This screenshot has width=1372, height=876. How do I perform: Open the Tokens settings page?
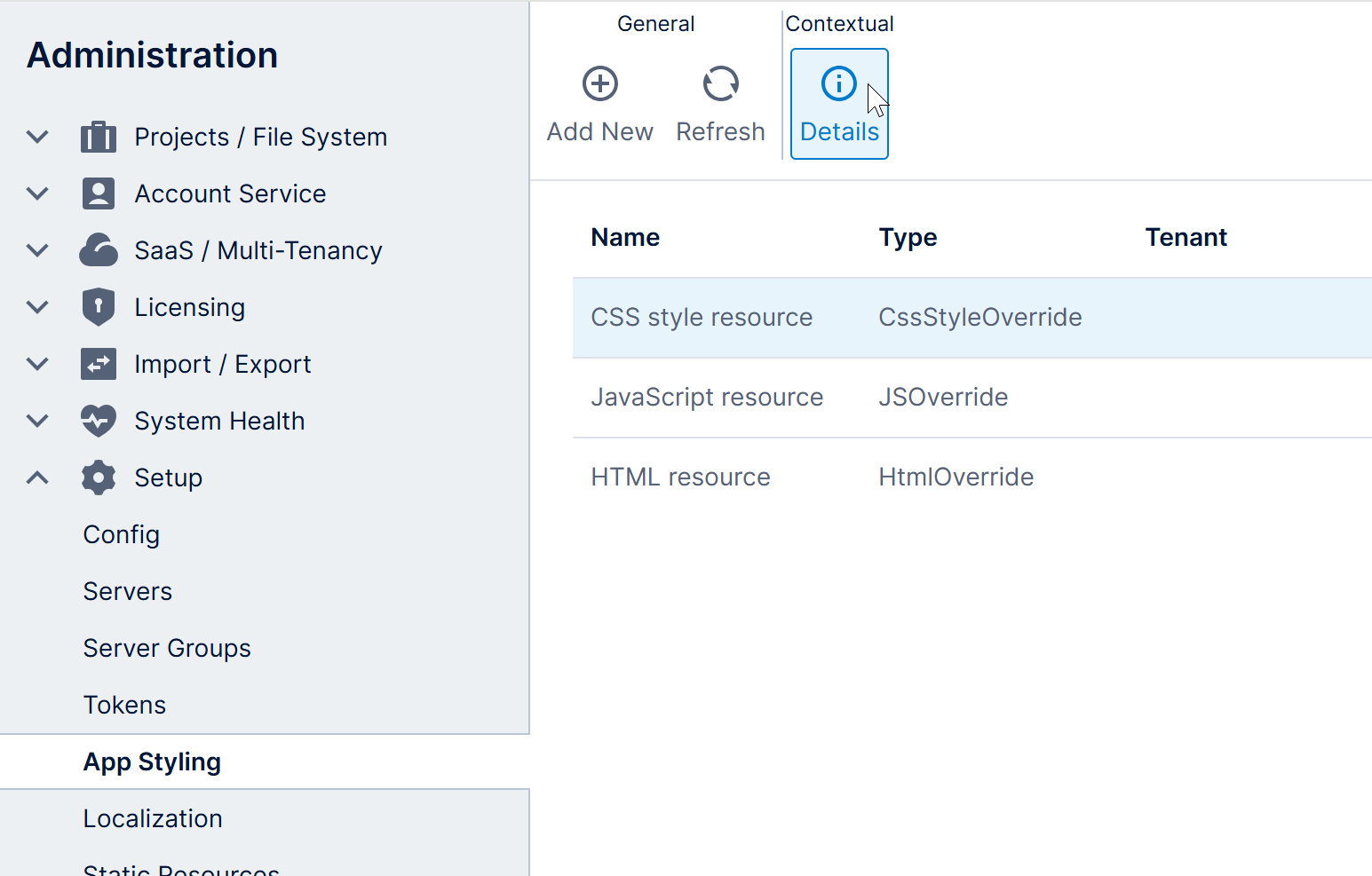(x=124, y=704)
